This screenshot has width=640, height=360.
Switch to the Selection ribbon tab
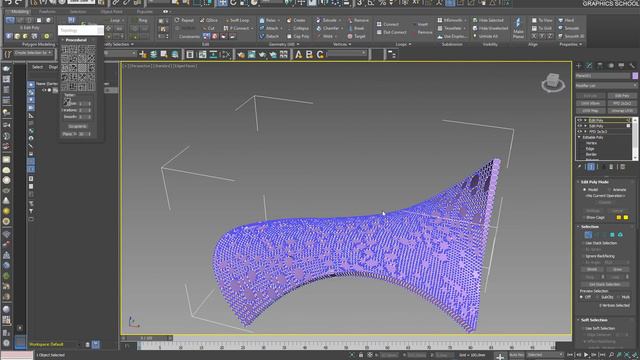pyautogui.click(x=78, y=11)
